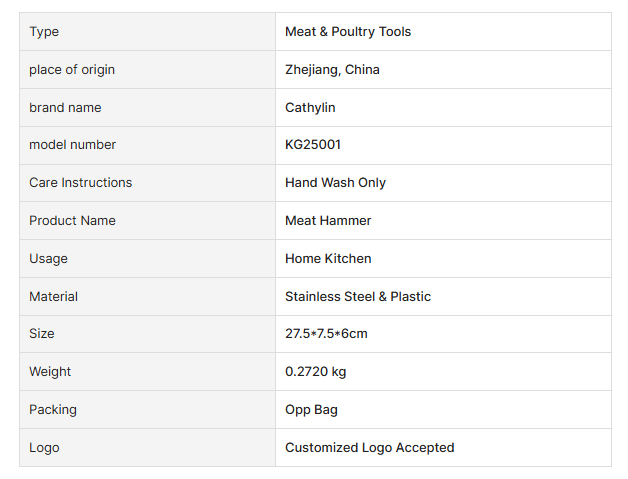The height and width of the screenshot is (479, 628).
Task: Click the 'Usage' label cell
Action: 48,259
